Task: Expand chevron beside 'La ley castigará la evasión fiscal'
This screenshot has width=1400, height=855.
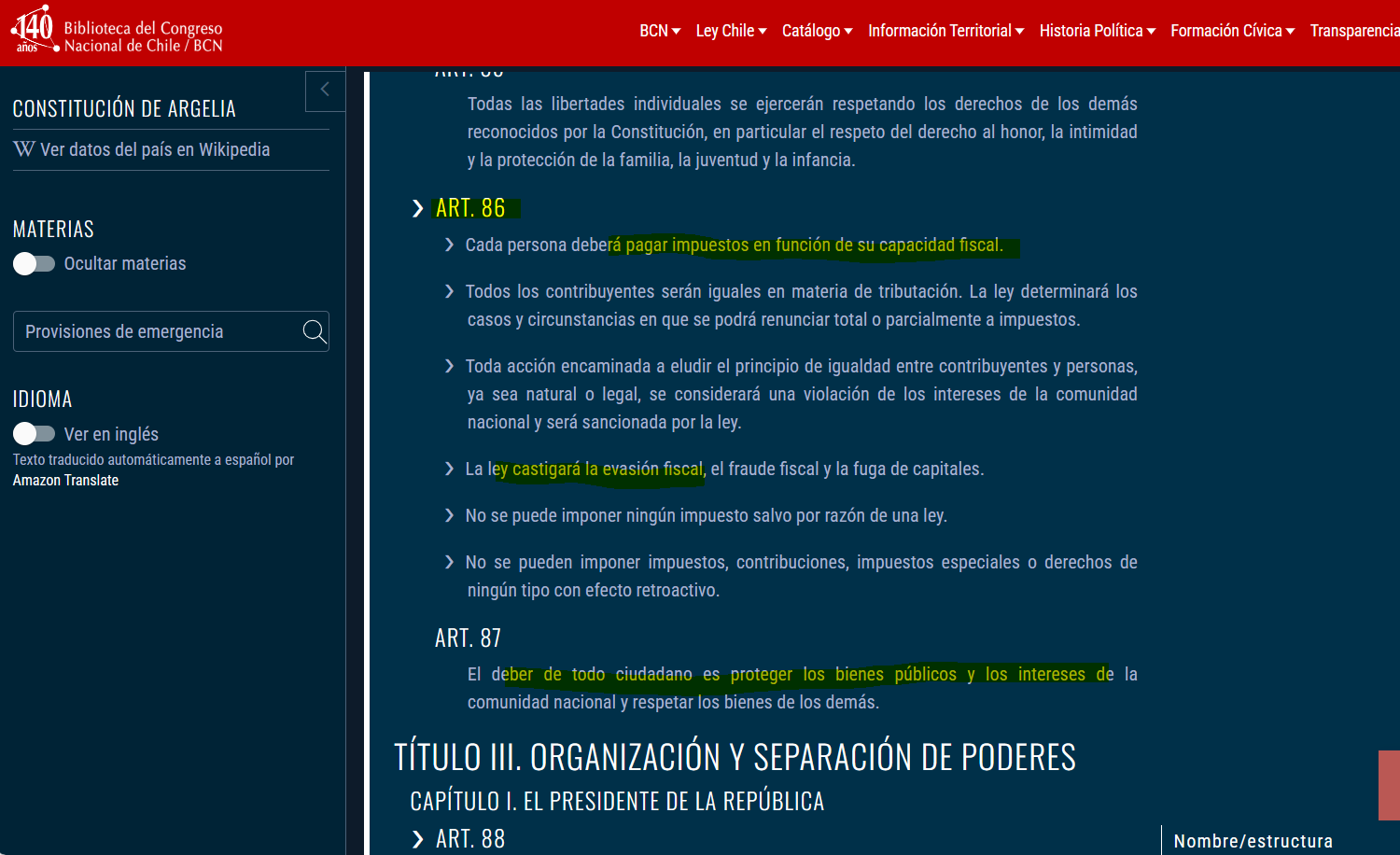Action: pyautogui.click(x=449, y=469)
